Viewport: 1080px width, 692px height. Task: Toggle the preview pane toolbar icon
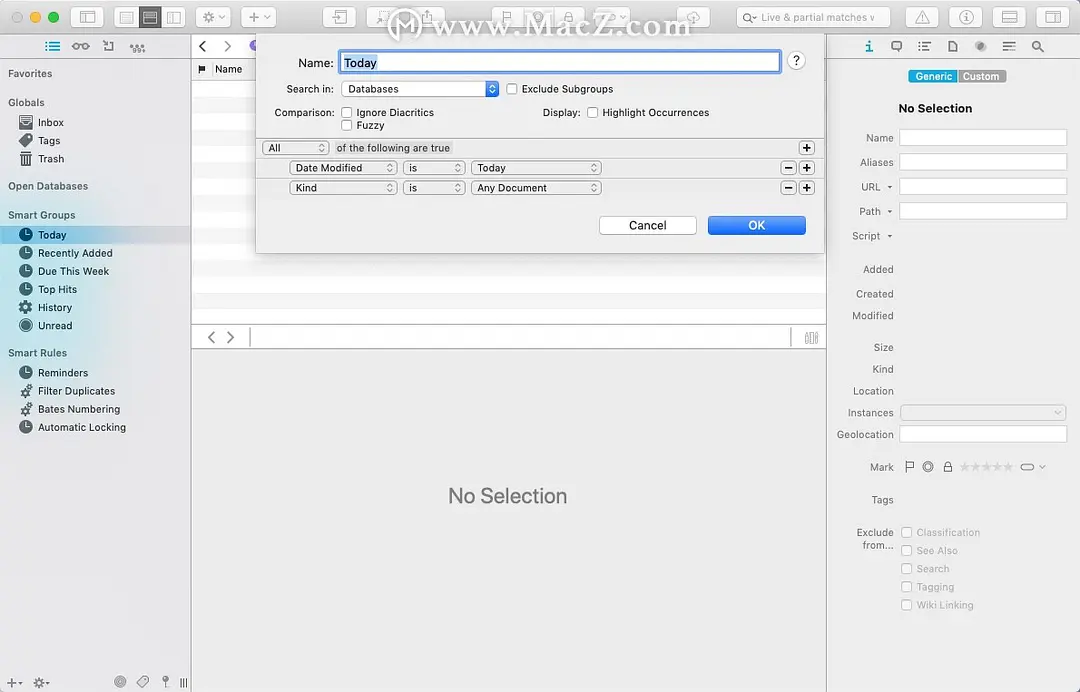click(x=1009, y=17)
